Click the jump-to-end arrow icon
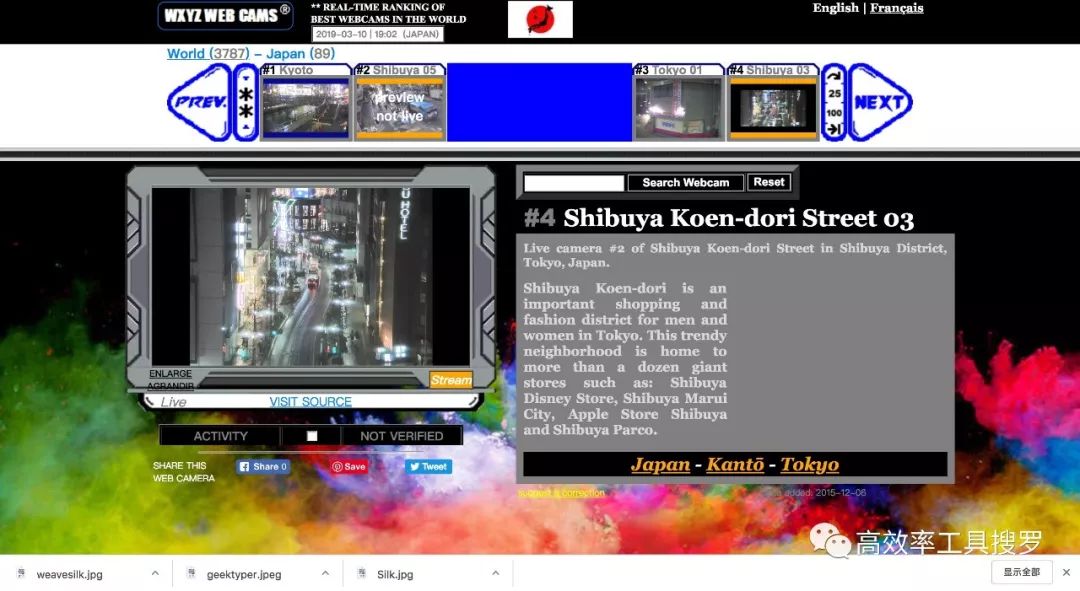 [834, 129]
